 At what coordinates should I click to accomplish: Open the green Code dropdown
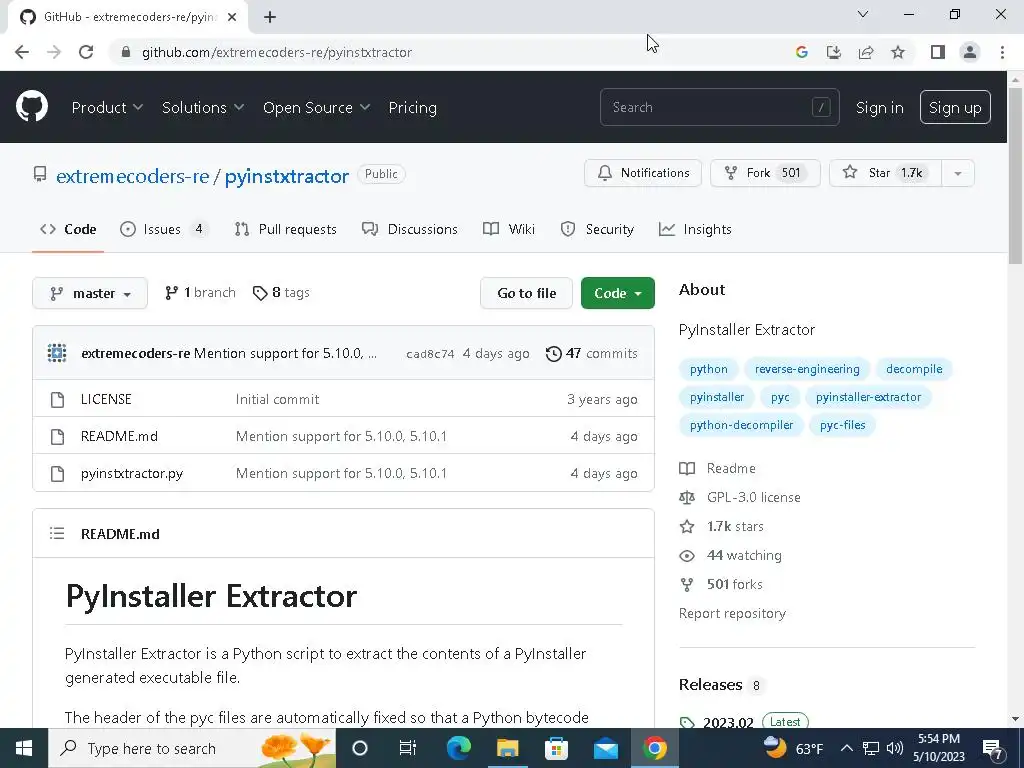[x=618, y=293]
